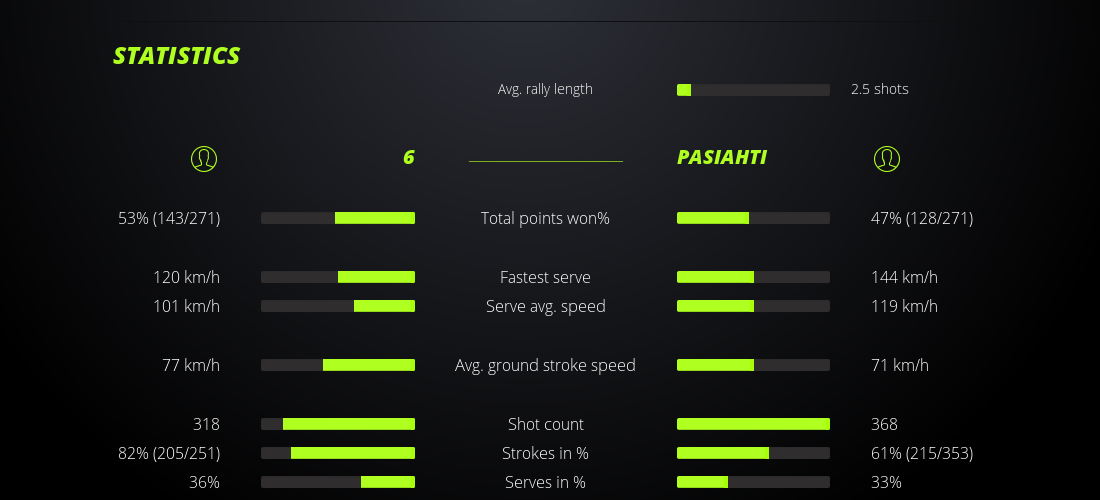Select the Avg. ground stroke speed label
The height and width of the screenshot is (500, 1100).
coord(545,365)
